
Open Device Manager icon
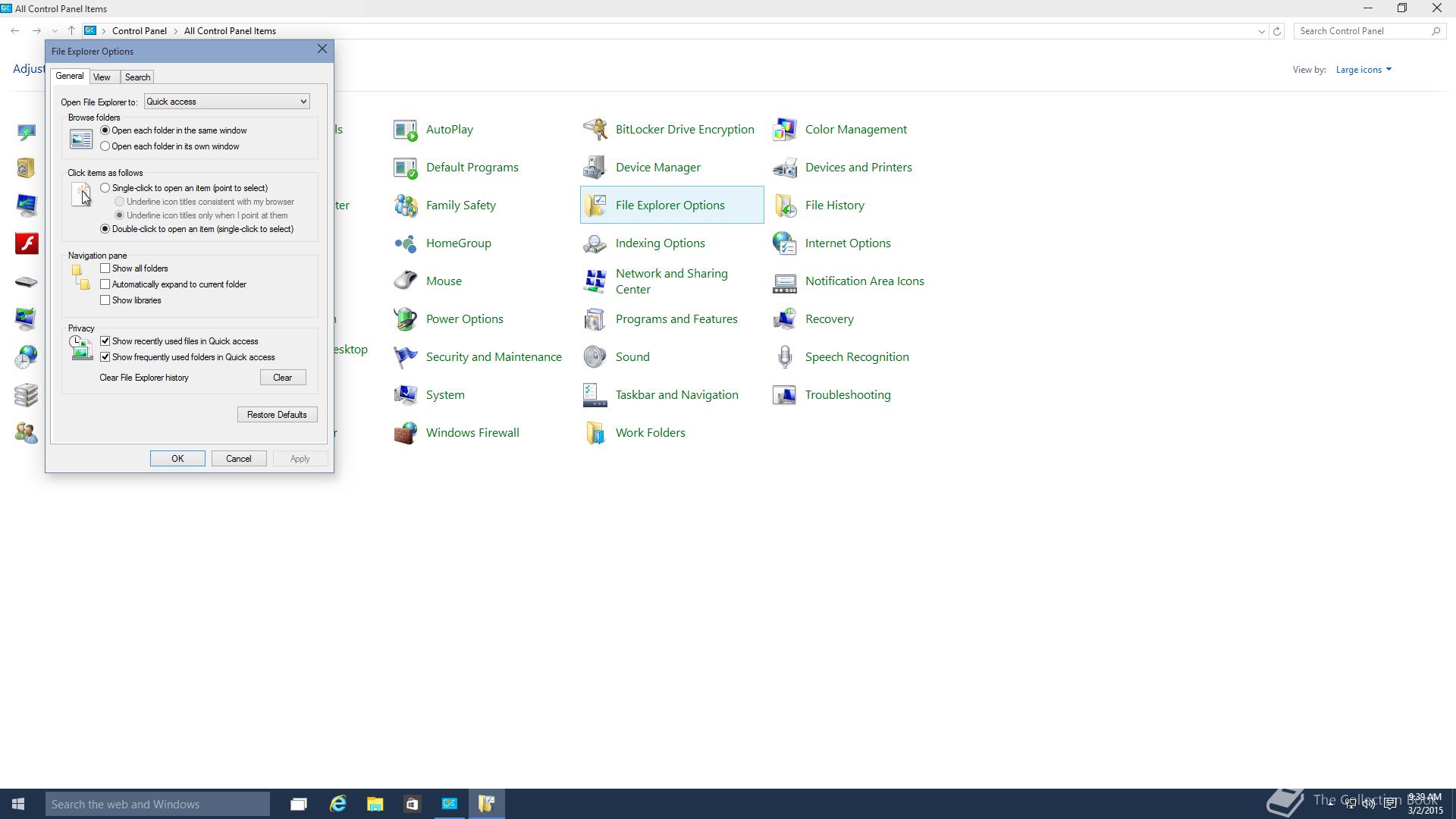(595, 168)
